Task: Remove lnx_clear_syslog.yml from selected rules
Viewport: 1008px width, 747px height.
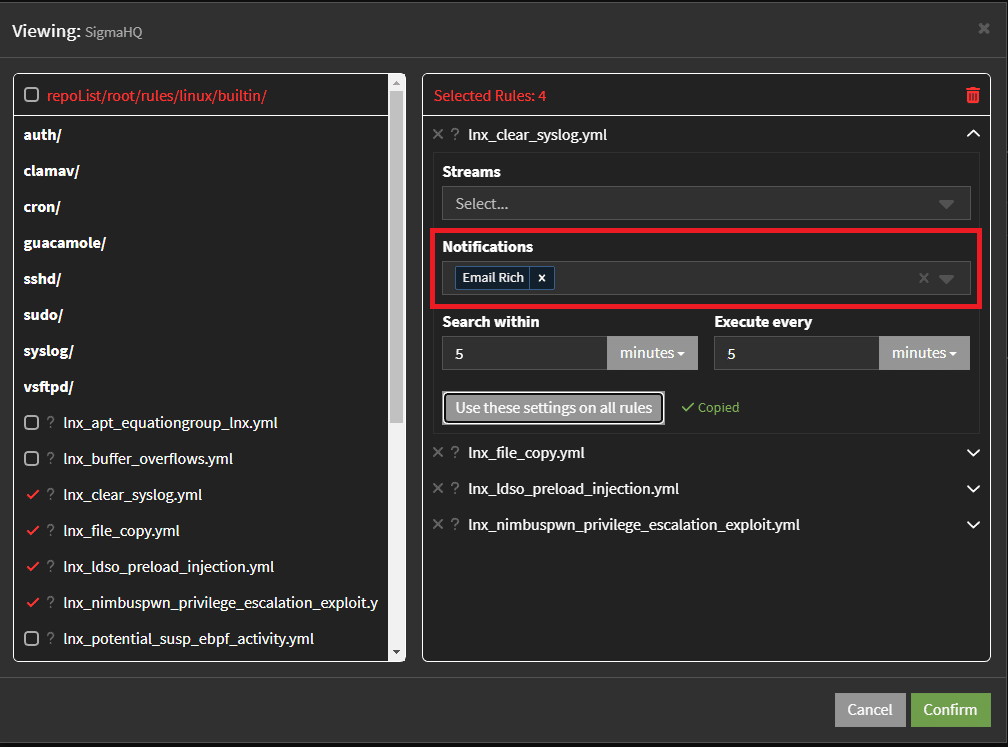Action: (x=438, y=134)
